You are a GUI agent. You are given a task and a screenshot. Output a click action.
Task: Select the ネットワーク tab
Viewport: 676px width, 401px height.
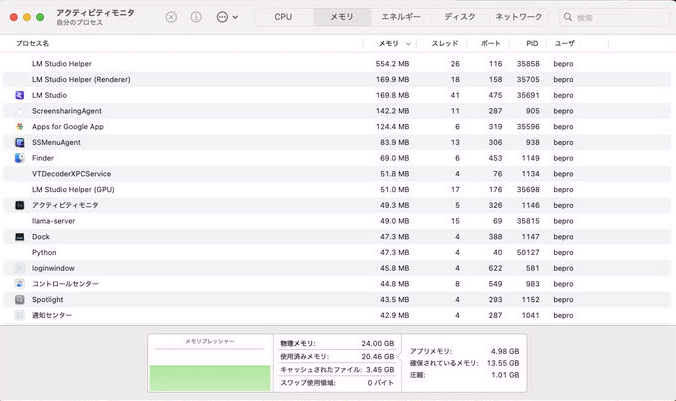(x=519, y=17)
